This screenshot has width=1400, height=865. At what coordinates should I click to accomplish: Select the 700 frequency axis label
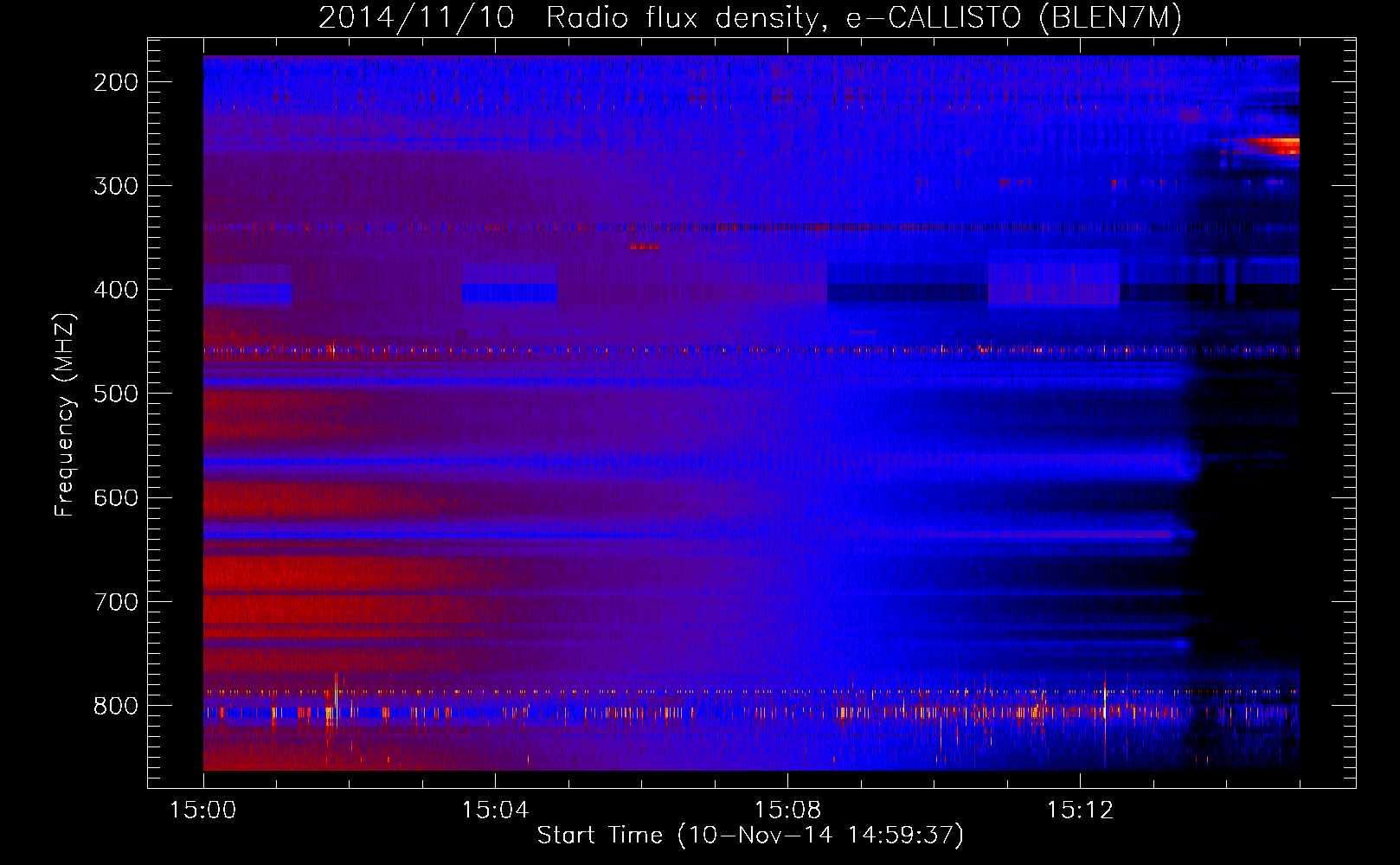115,601
